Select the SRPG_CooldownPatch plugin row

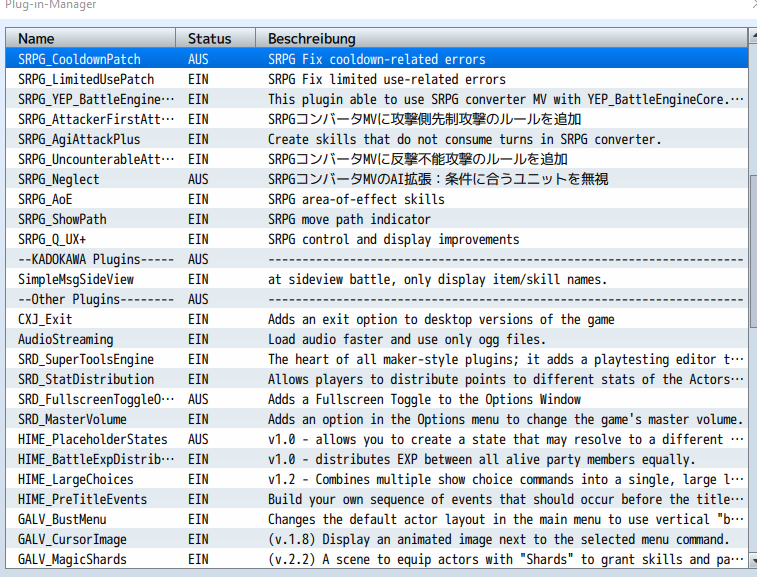[x=377, y=59]
